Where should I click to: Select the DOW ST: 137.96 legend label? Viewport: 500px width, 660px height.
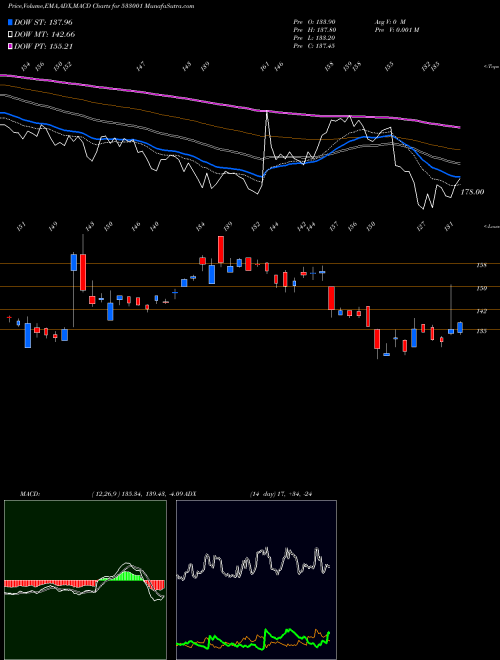pos(44,22)
